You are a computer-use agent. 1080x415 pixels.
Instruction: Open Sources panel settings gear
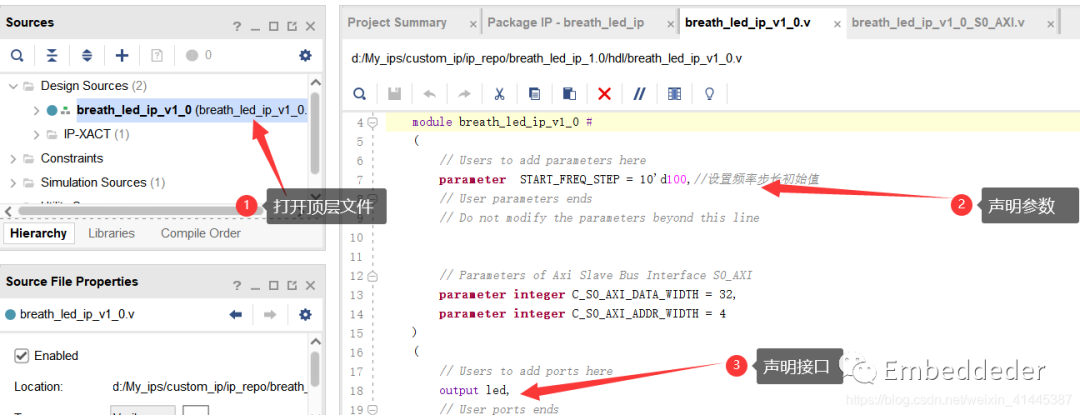tap(305, 56)
